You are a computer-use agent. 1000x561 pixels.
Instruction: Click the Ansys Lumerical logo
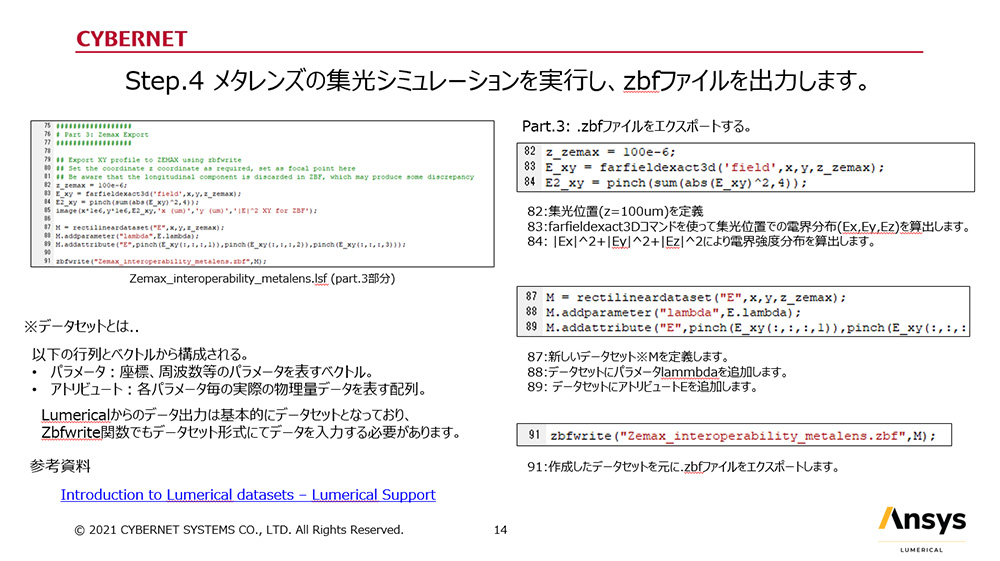pos(922,528)
